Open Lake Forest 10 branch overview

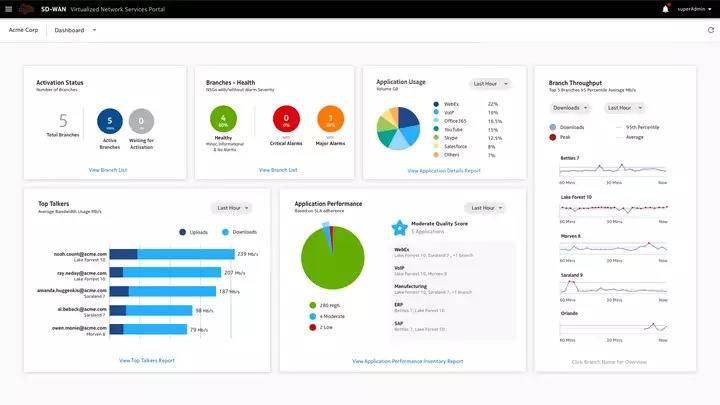tap(576, 197)
